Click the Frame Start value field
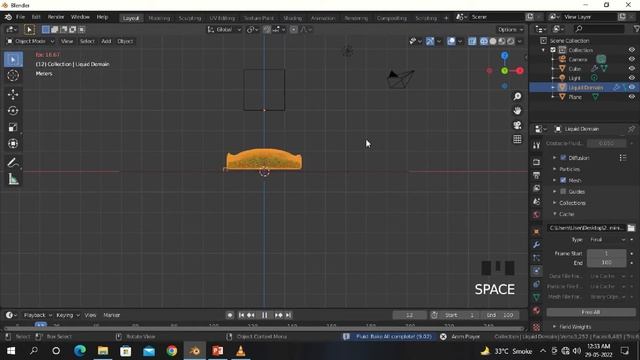The width and height of the screenshot is (640, 360). tap(607, 253)
